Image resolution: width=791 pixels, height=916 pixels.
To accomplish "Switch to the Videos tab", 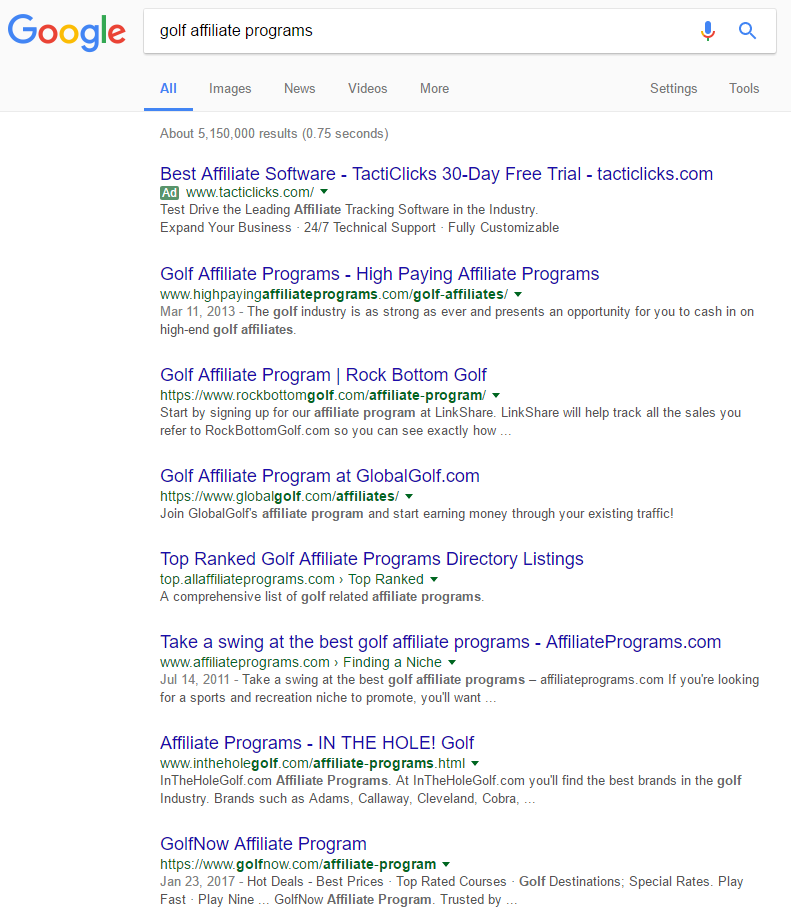I will point(367,88).
